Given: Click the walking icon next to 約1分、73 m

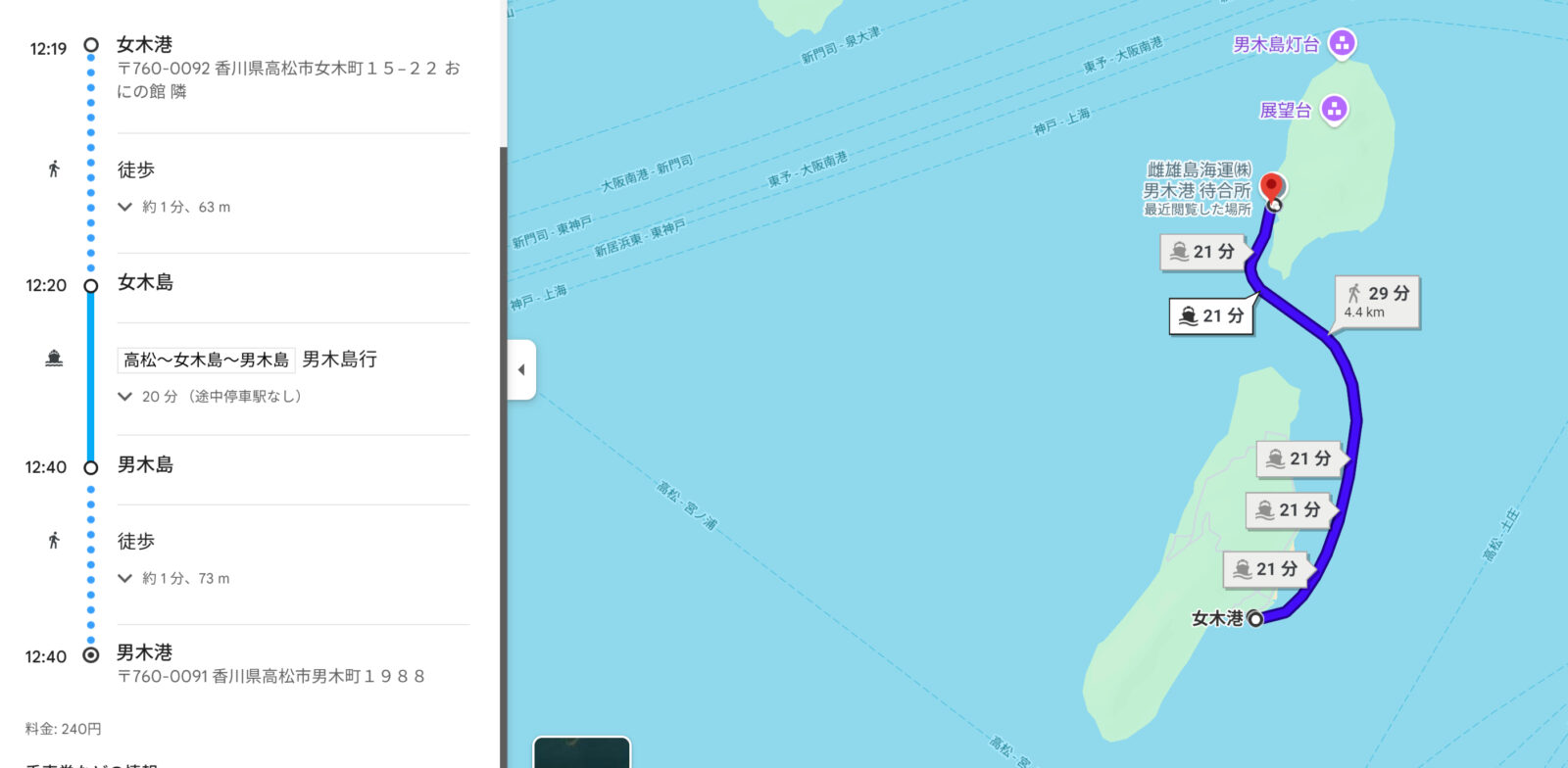Looking at the screenshot, I should (x=54, y=541).
